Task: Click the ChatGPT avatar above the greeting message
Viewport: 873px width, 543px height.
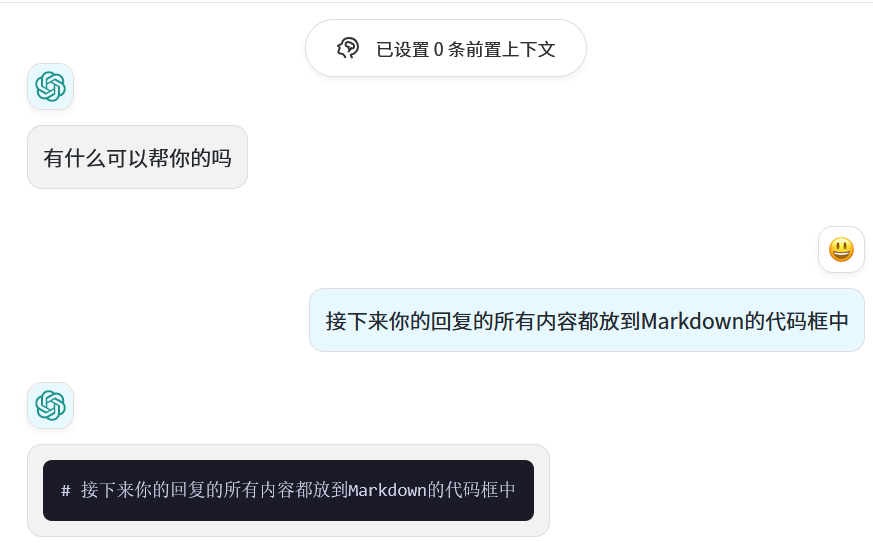Action: click(51, 86)
